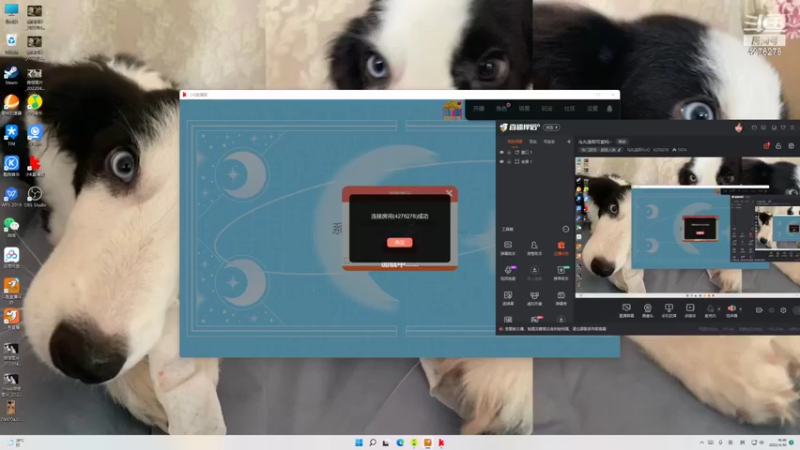Open the 角色 tab in top navigation
800x450 pixels.
tap(501, 109)
